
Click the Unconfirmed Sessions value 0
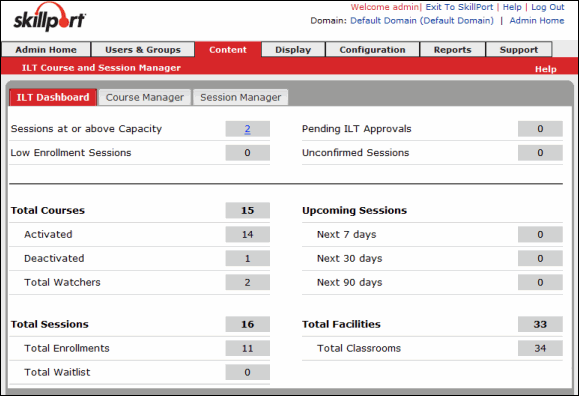click(540, 153)
